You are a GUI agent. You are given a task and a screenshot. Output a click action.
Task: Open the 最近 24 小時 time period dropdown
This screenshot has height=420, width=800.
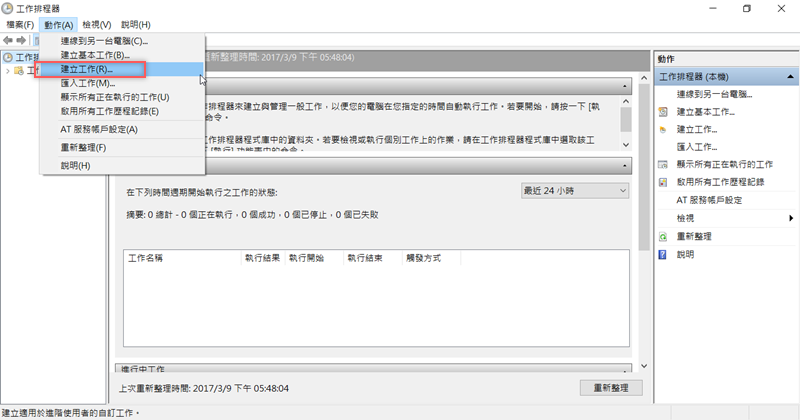575,191
